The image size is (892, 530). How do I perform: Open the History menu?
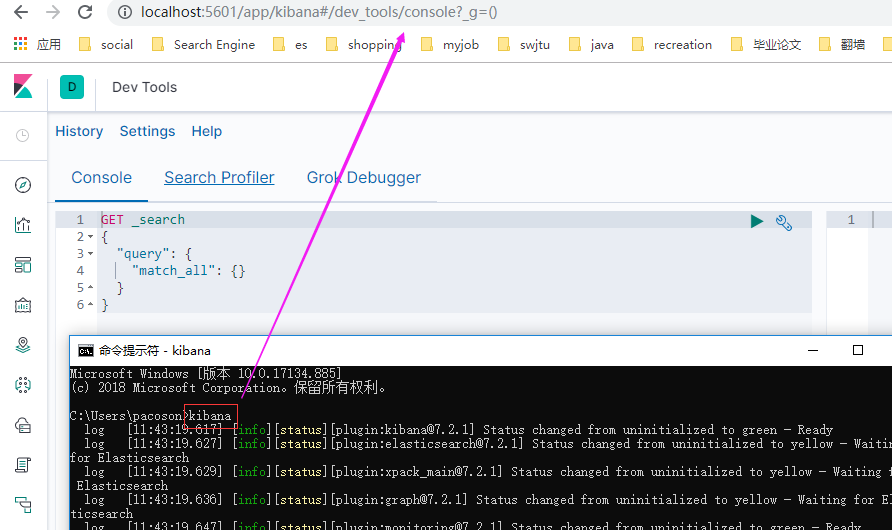(x=79, y=131)
